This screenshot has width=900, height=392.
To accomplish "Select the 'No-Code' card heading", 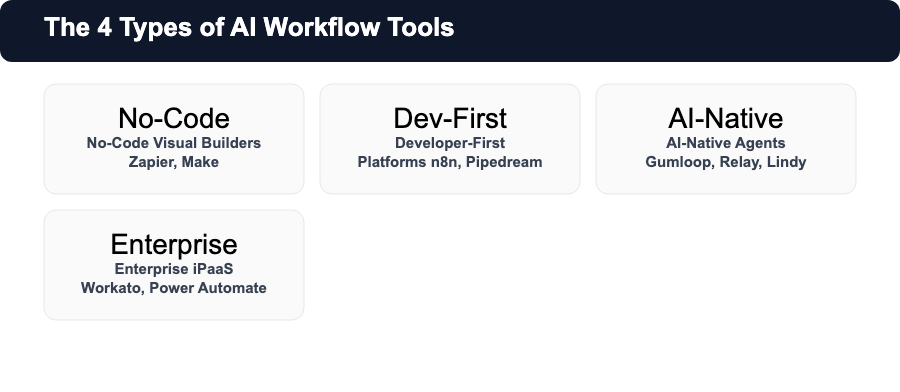I will [x=174, y=118].
